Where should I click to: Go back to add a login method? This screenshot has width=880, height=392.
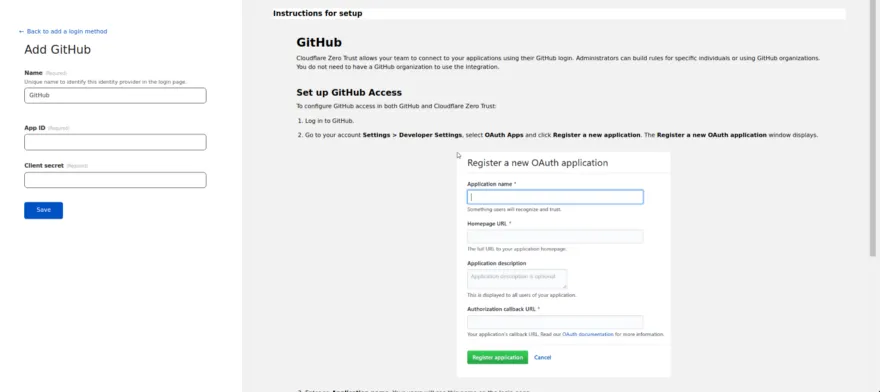click(x=63, y=31)
